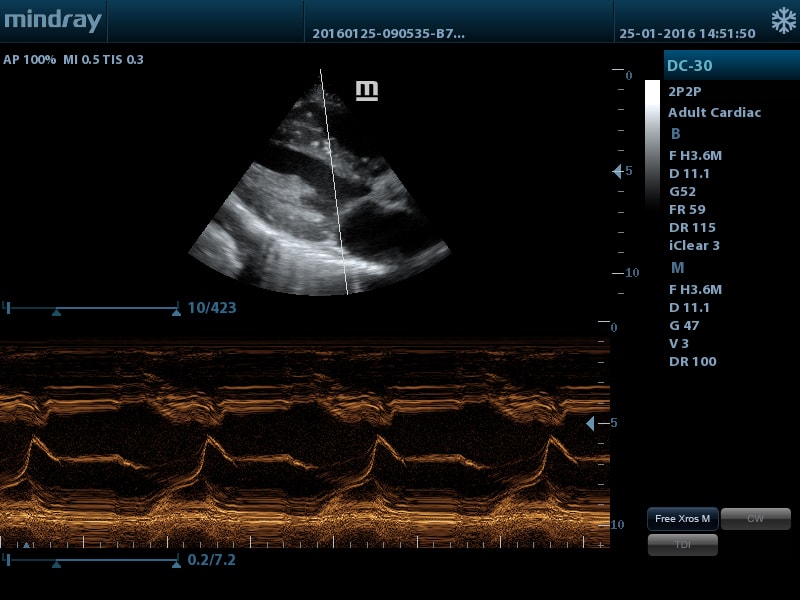The height and width of the screenshot is (600, 800).
Task: Click the DC-30 system label
Action: 689,66
